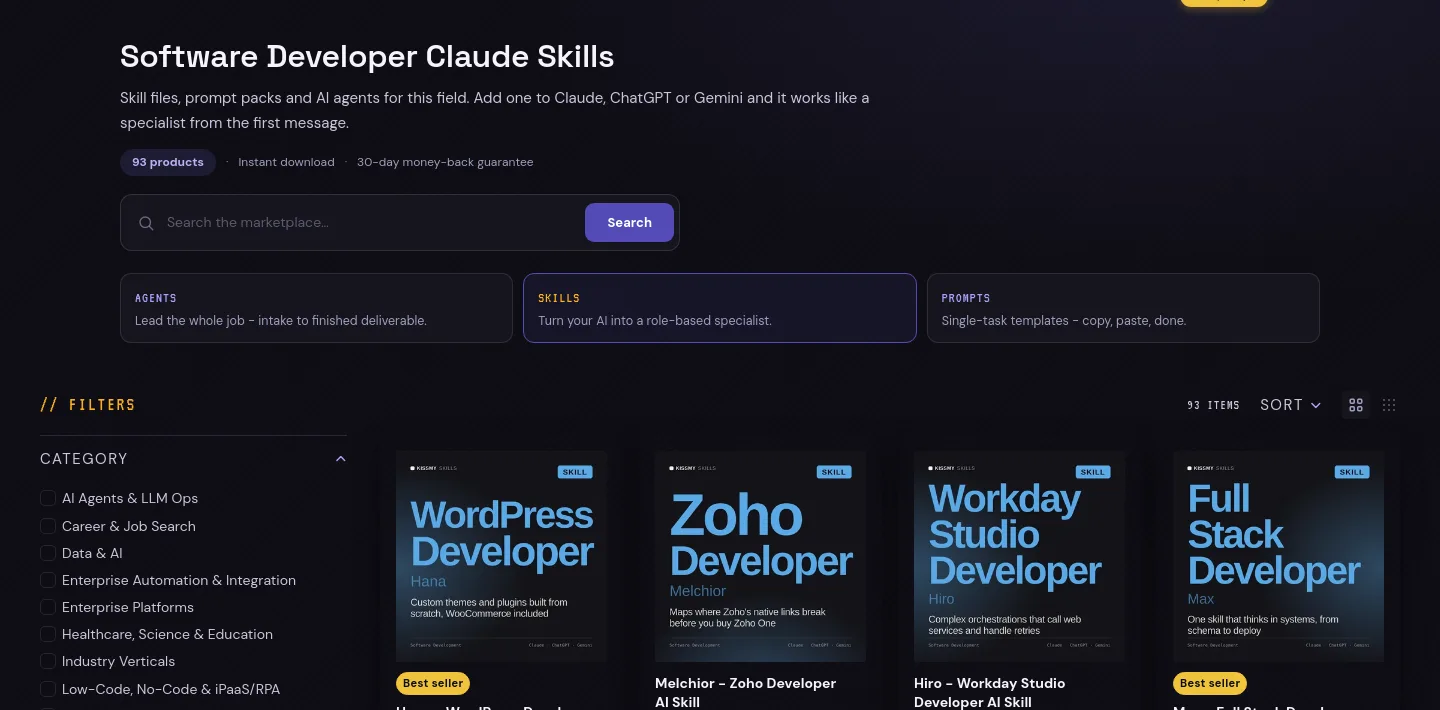Click the 93 products badge
Image resolution: width=1440 pixels, height=710 pixels.
coord(168,162)
